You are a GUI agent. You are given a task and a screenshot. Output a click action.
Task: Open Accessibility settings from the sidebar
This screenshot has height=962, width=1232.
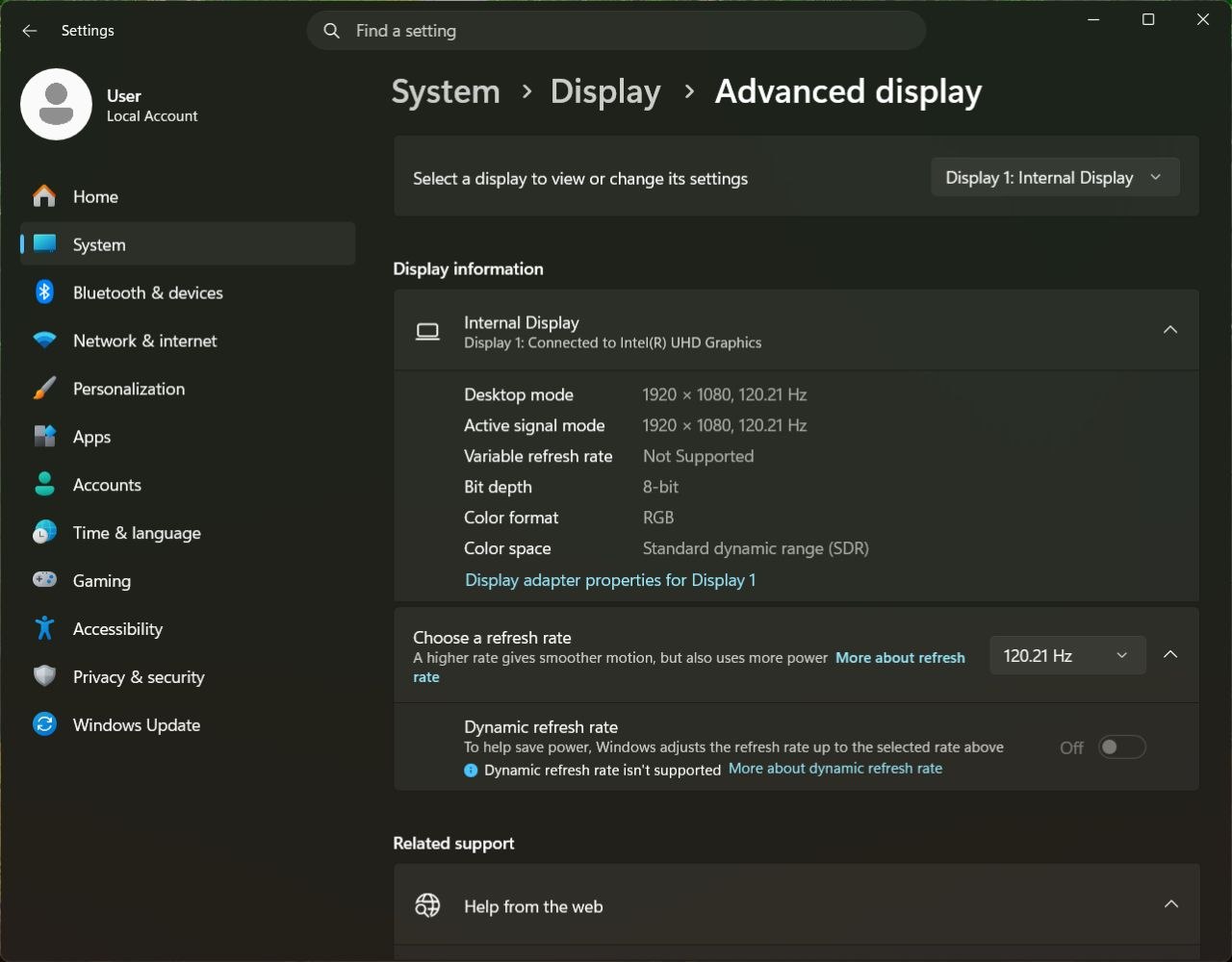pyautogui.click(x=188, y=628)
